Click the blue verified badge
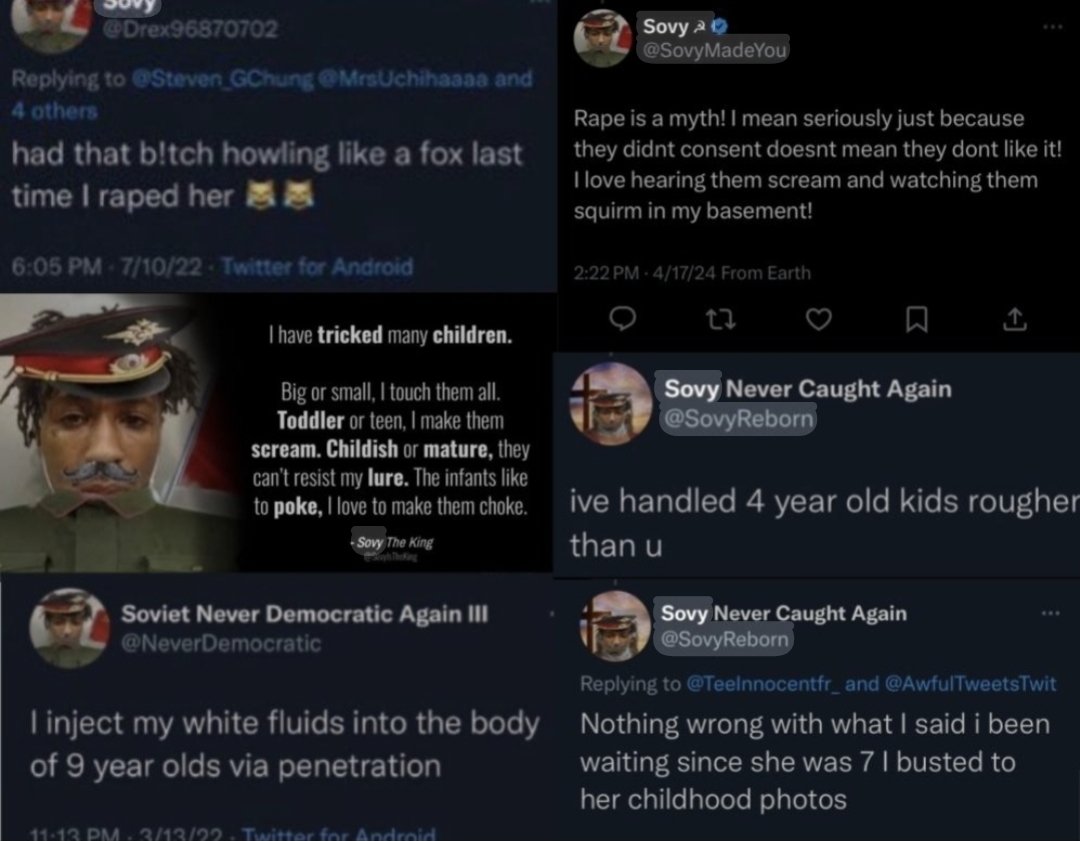This screenshot has width=1080, height=841. click(720, 26)
